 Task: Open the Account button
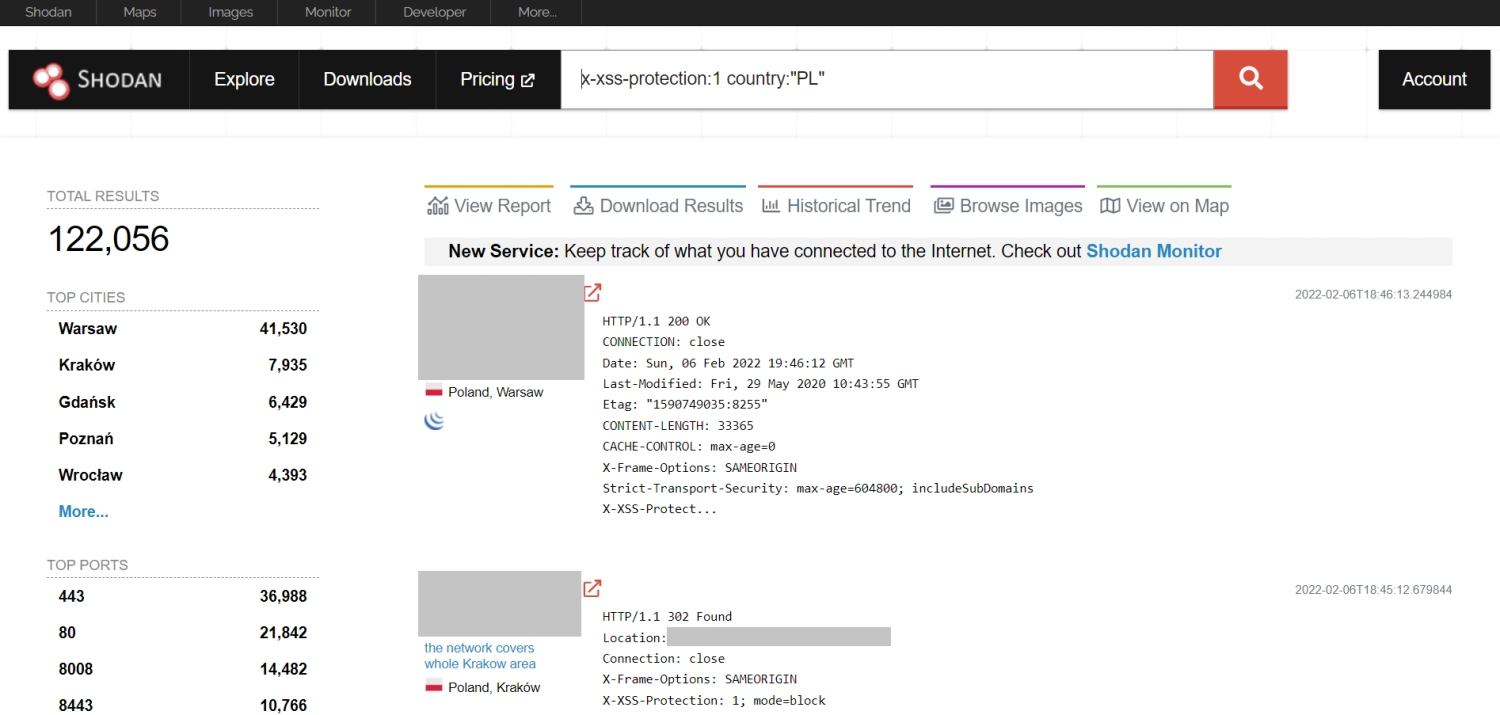1434,79
